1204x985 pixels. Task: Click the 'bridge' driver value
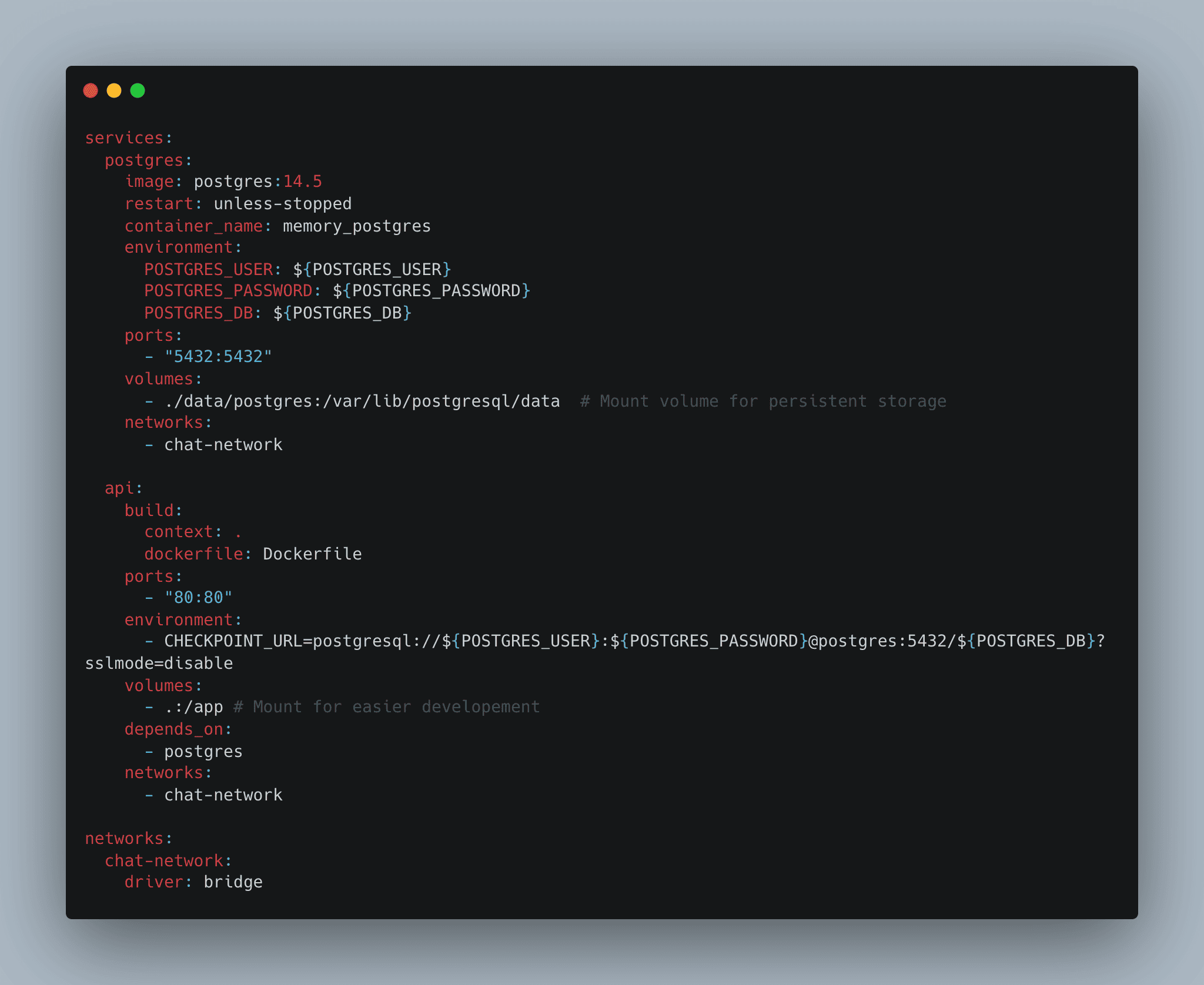click(x=233, y=882)
